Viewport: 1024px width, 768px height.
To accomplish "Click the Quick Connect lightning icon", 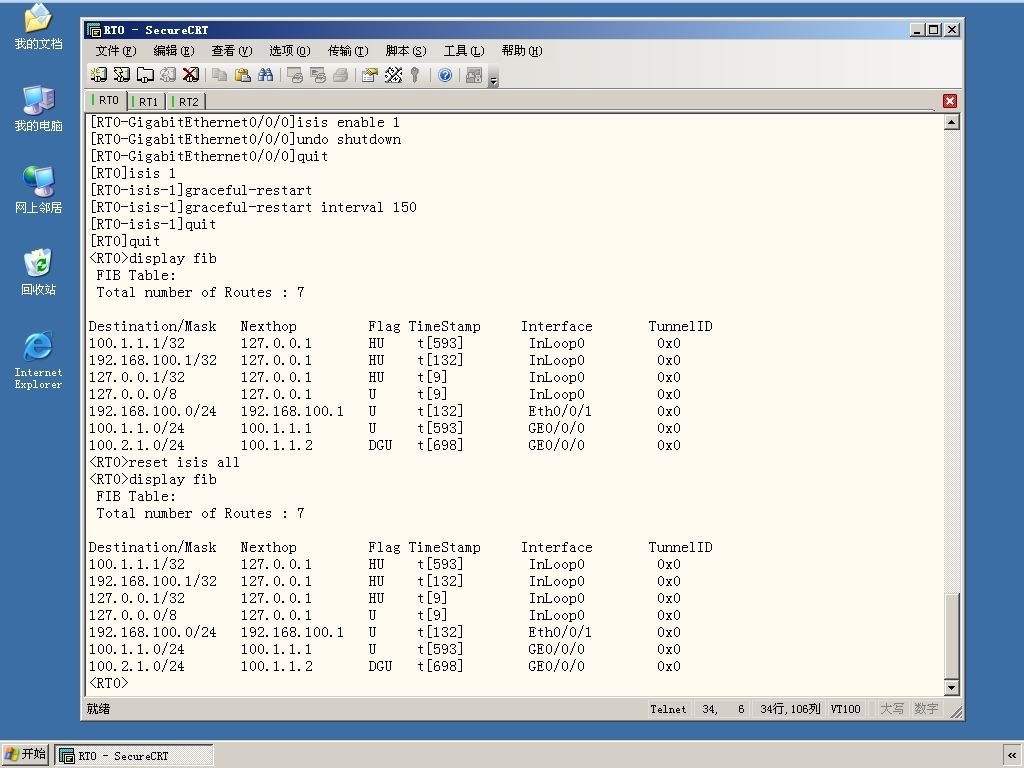I will 121,75.
